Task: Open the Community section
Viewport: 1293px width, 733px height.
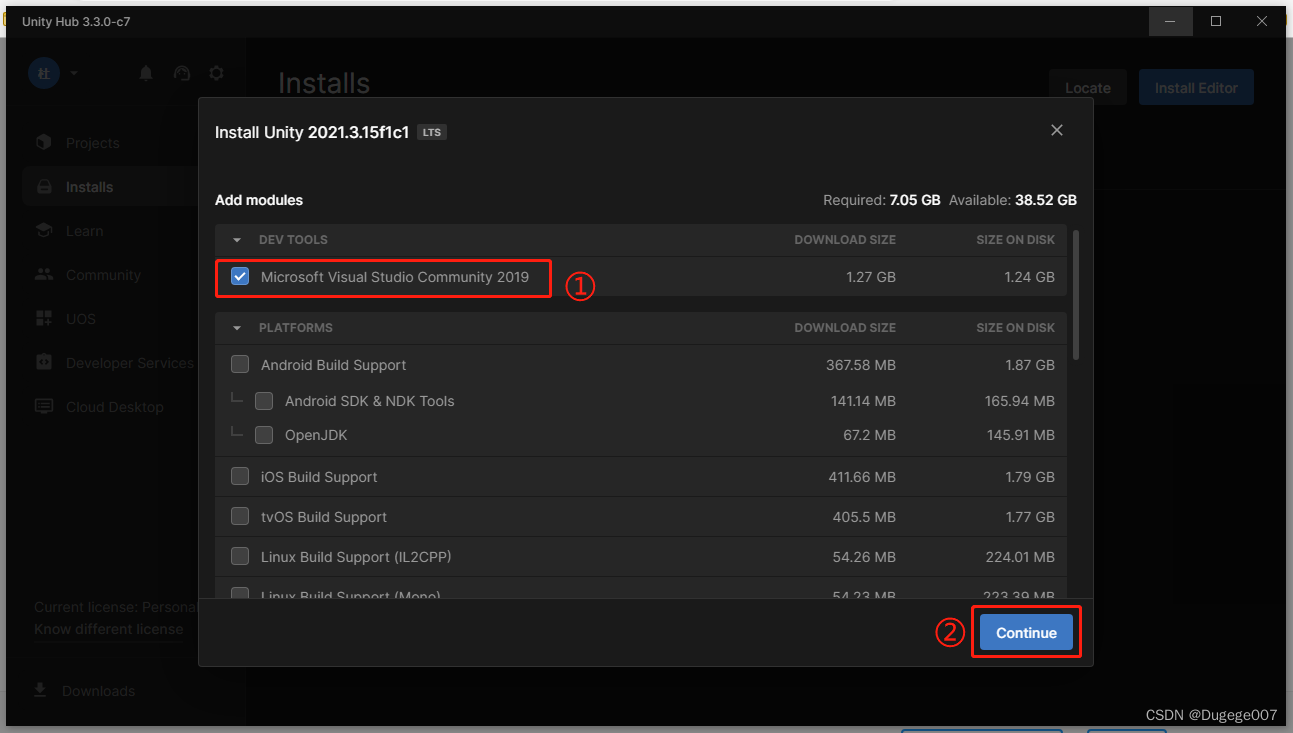Action: (103, 275)
